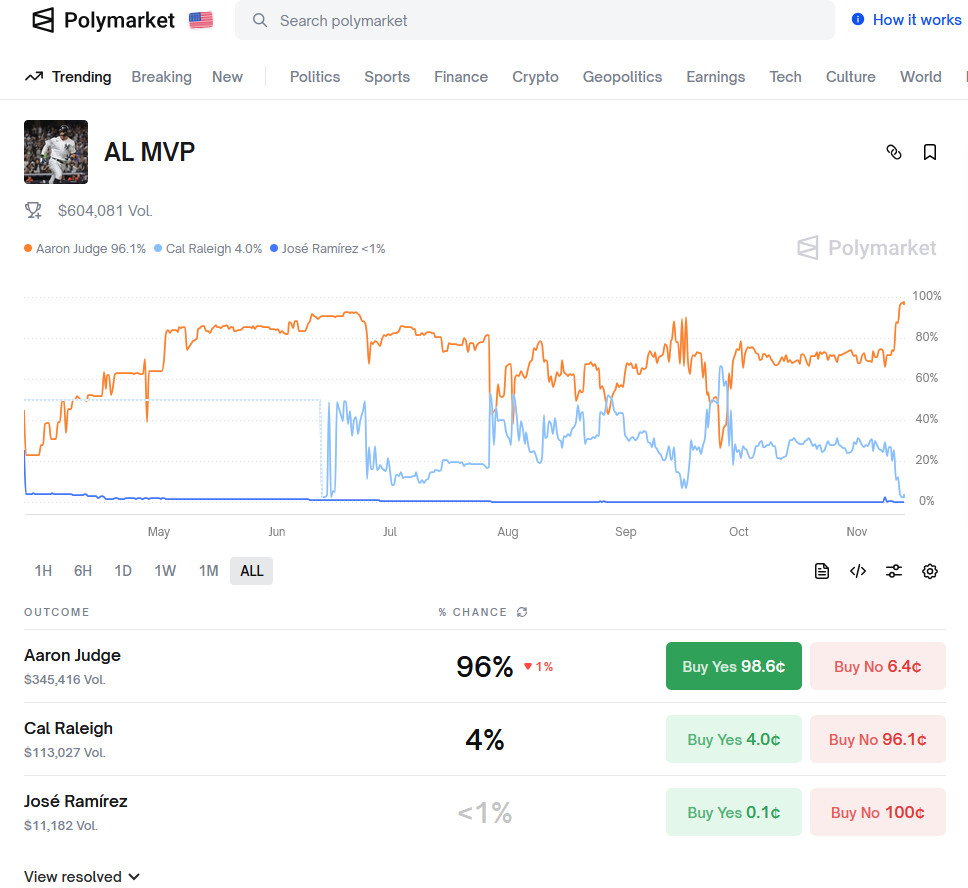Buy No for Cal Raleigh at 96.1¢

[877, 740]
